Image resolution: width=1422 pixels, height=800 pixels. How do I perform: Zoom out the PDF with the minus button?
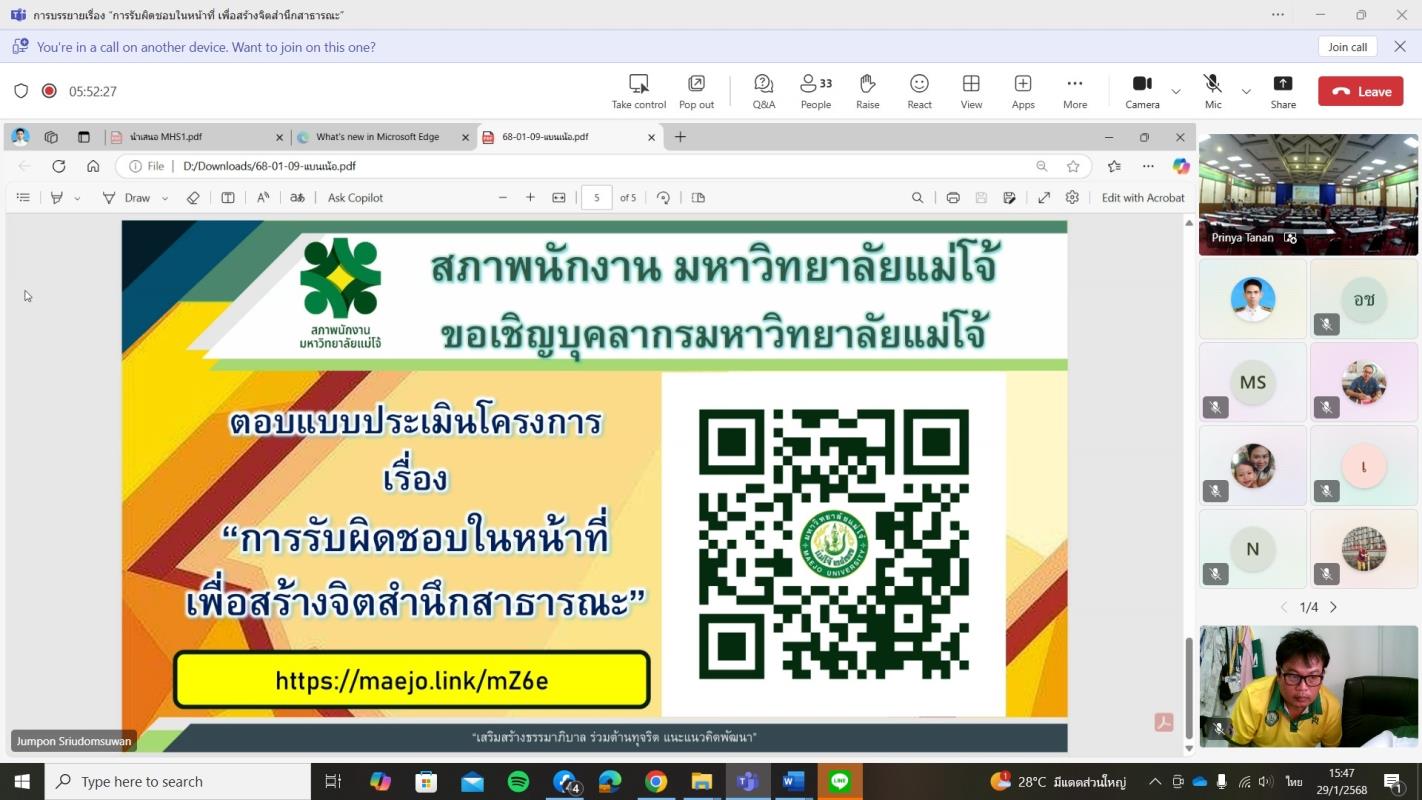coord(502,198)
